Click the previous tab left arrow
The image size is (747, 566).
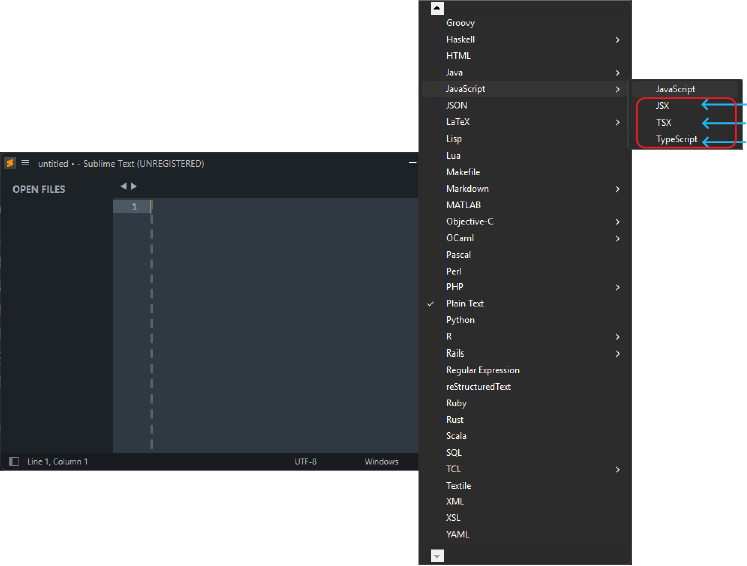coord(123,186)
